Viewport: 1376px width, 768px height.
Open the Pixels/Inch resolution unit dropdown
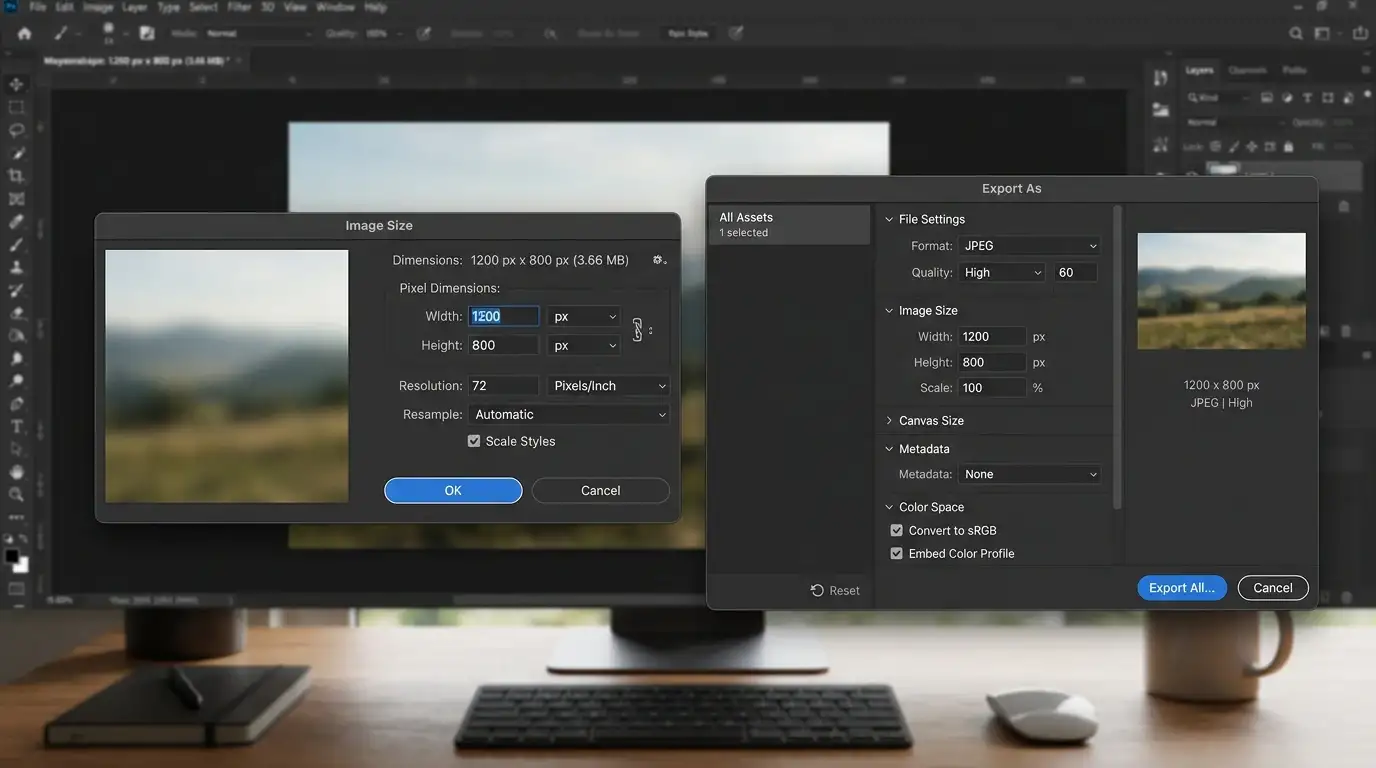[608, 386]
